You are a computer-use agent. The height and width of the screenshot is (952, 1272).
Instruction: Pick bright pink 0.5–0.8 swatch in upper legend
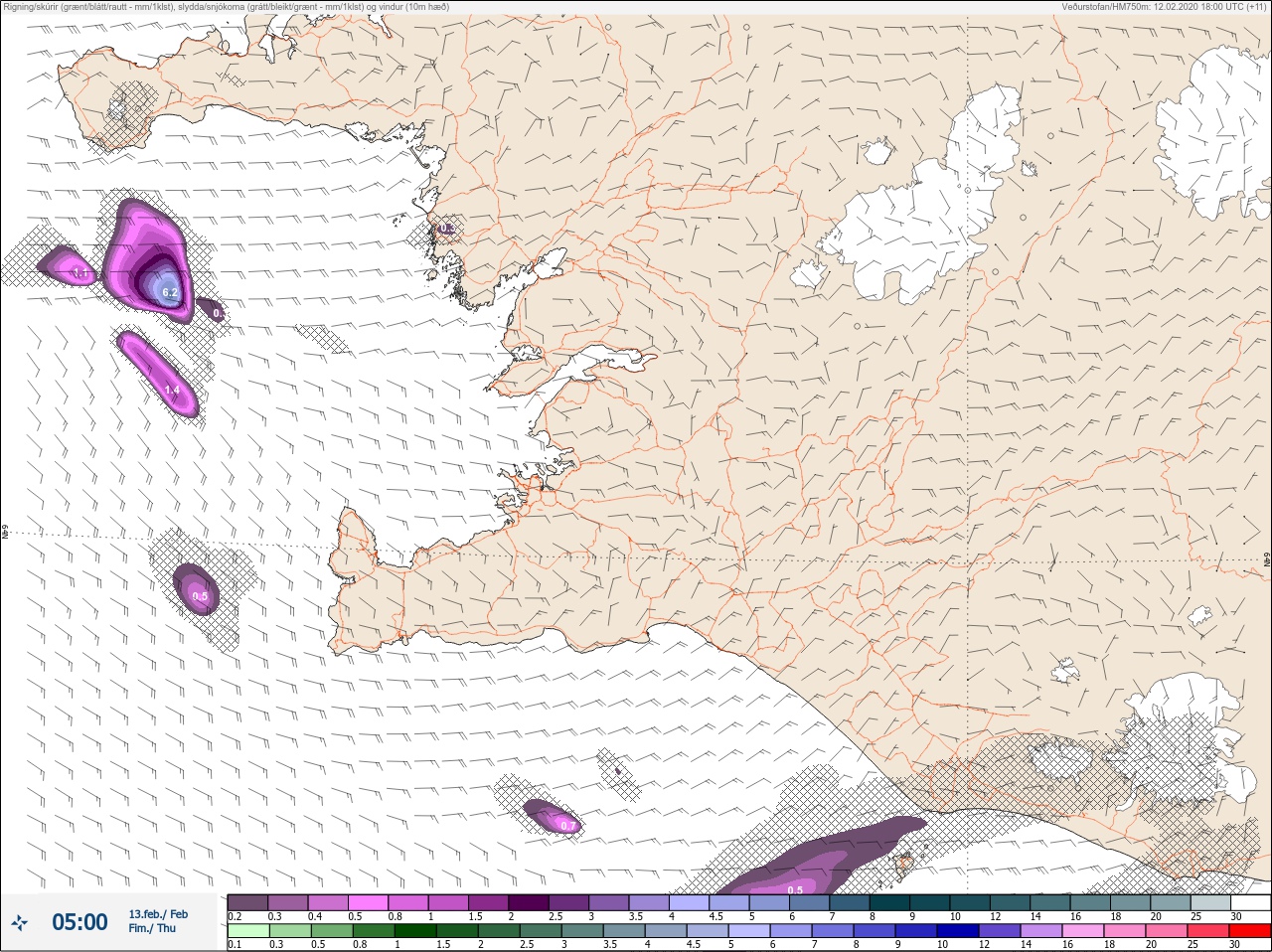tap(369, 902)
